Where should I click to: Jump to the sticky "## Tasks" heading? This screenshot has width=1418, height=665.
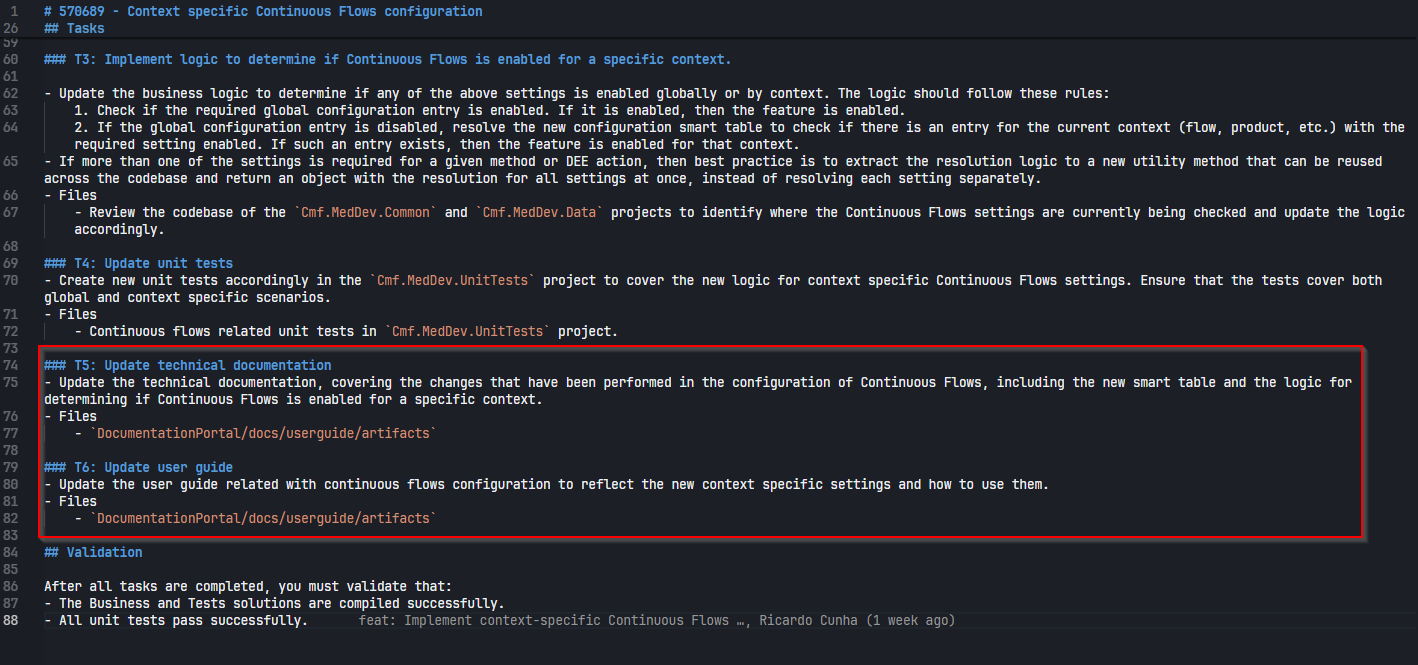tap(74, 28)
